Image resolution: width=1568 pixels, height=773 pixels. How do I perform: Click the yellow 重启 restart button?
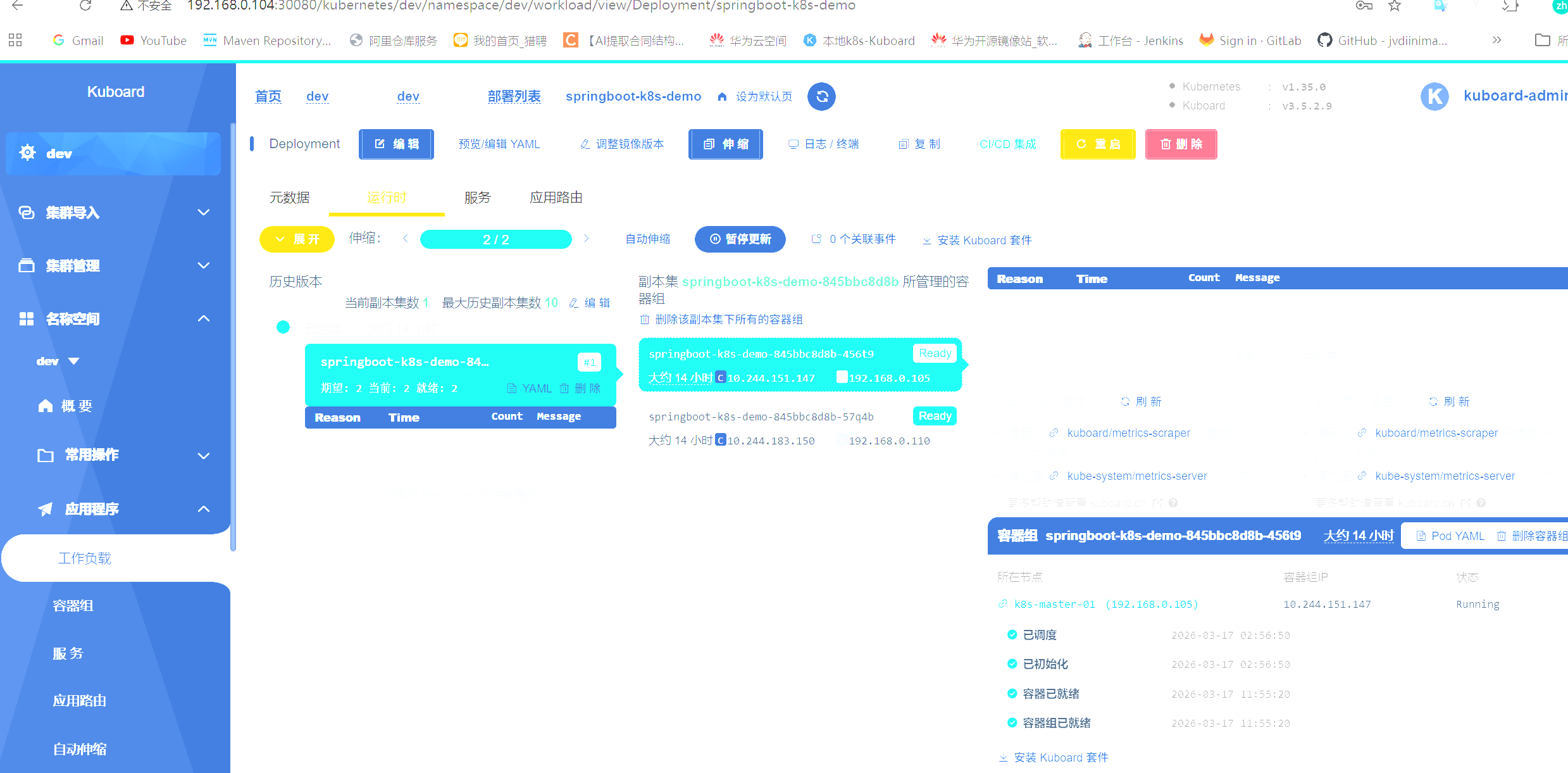click(1098, 144)
